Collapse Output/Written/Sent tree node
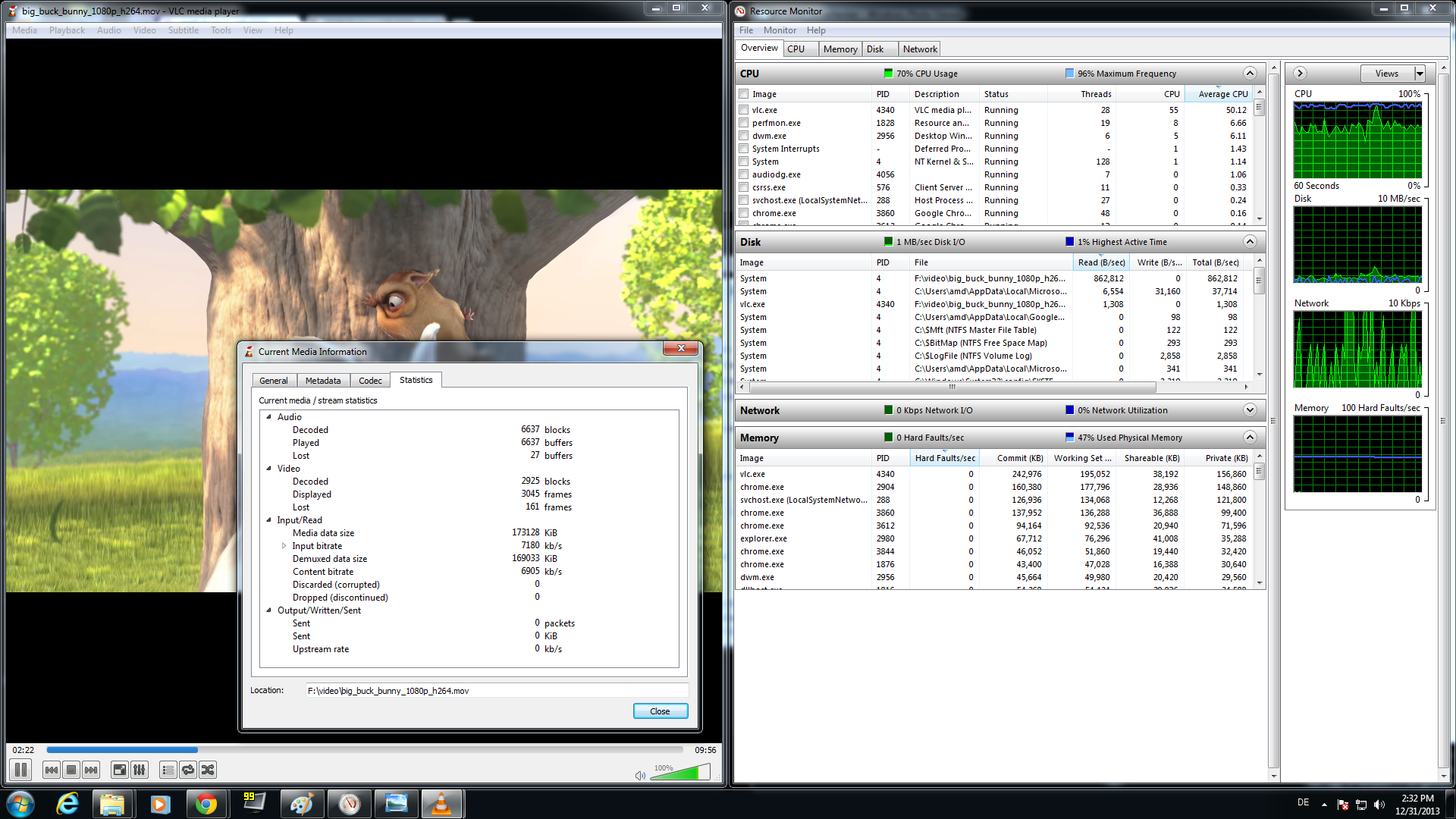Screen dimensions: 1456x819 coord(268,610)
